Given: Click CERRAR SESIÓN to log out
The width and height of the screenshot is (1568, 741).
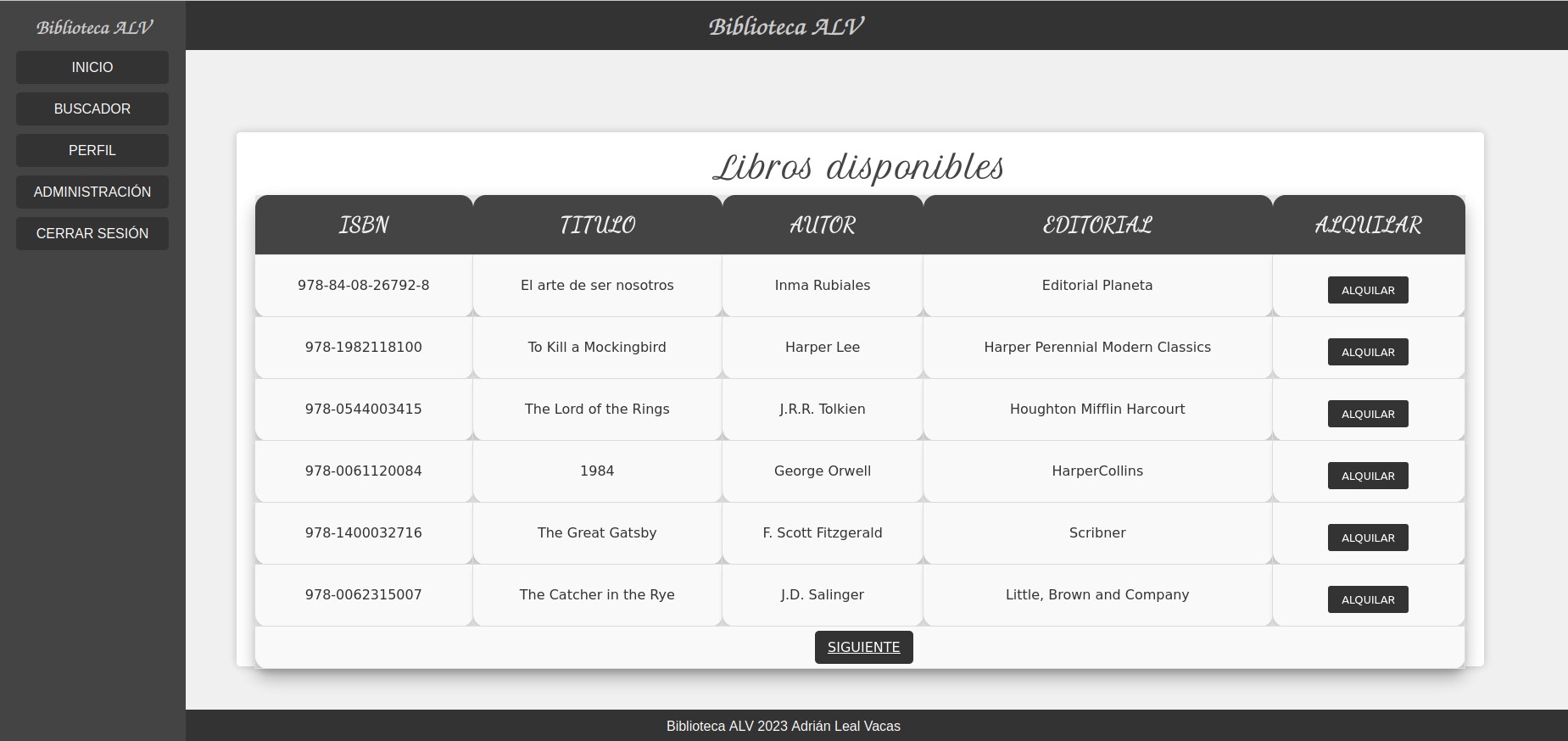Looking at the screenshot, I should click(x=92, y=233).
